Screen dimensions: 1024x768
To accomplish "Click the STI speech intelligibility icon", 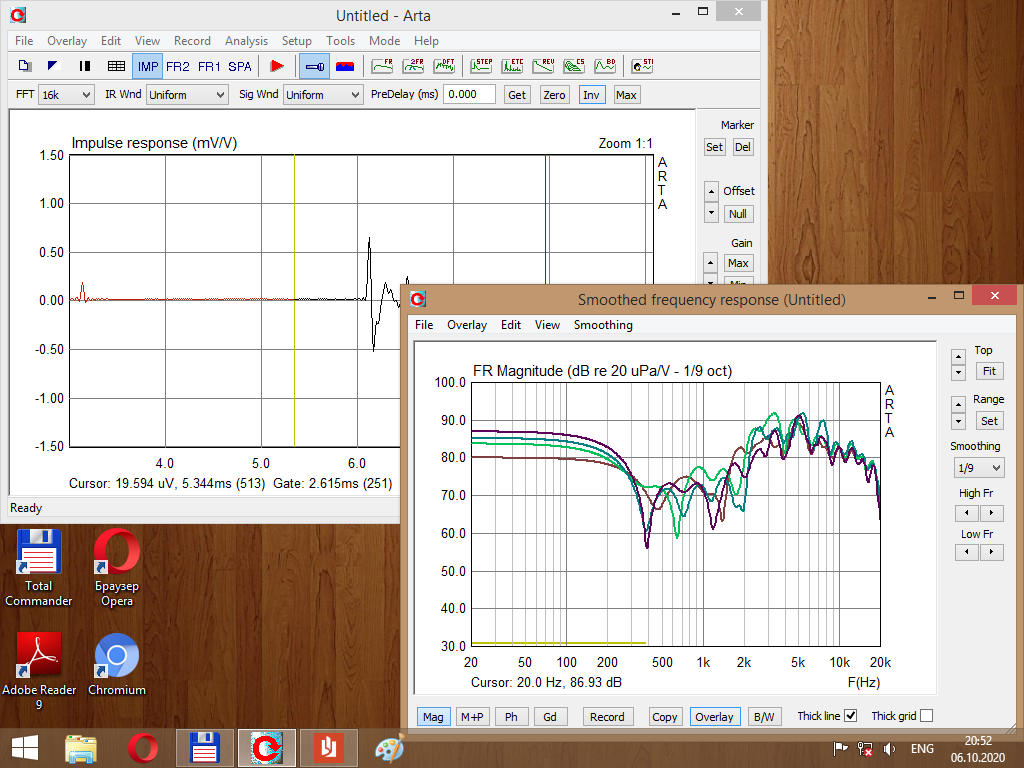I will click(x=642, y=66).
